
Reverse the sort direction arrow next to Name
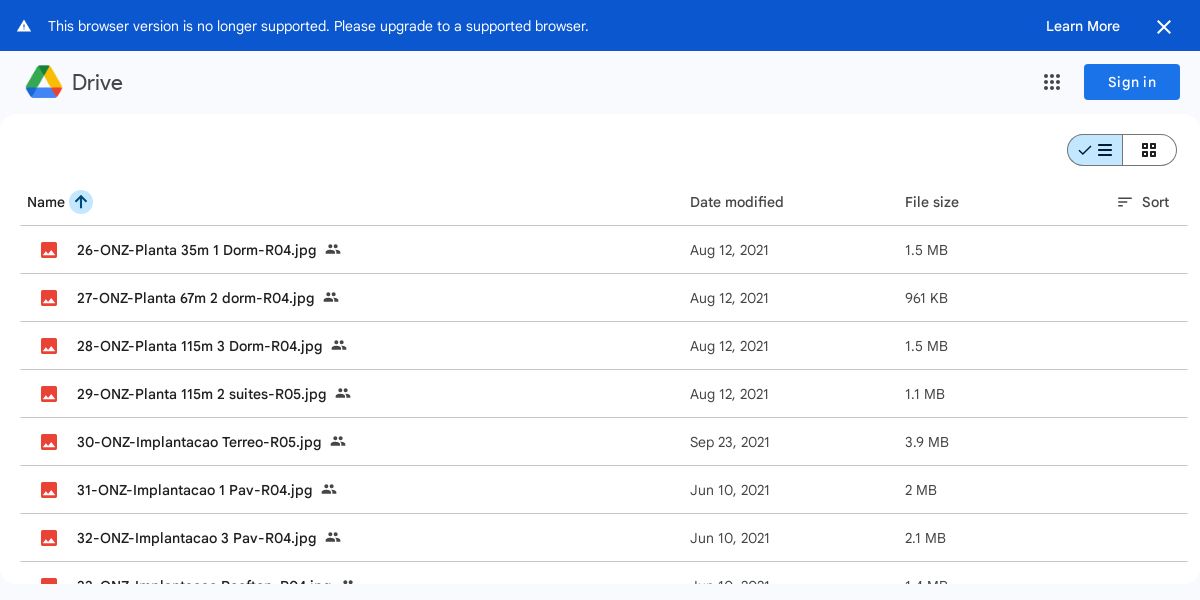[81, 202]
